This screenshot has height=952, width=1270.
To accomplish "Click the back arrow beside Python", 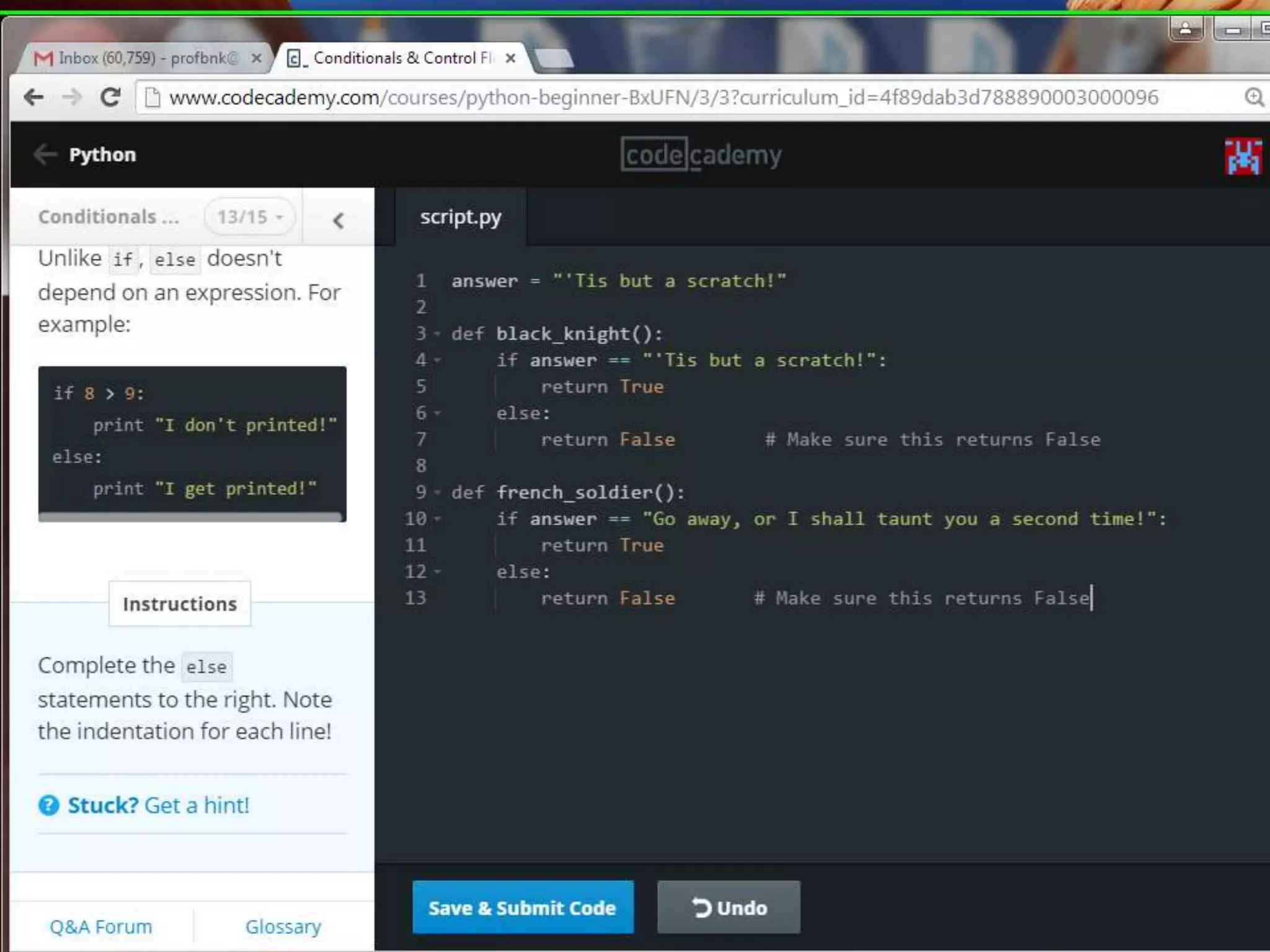I will pyautogui.click(x=45, y=154).
